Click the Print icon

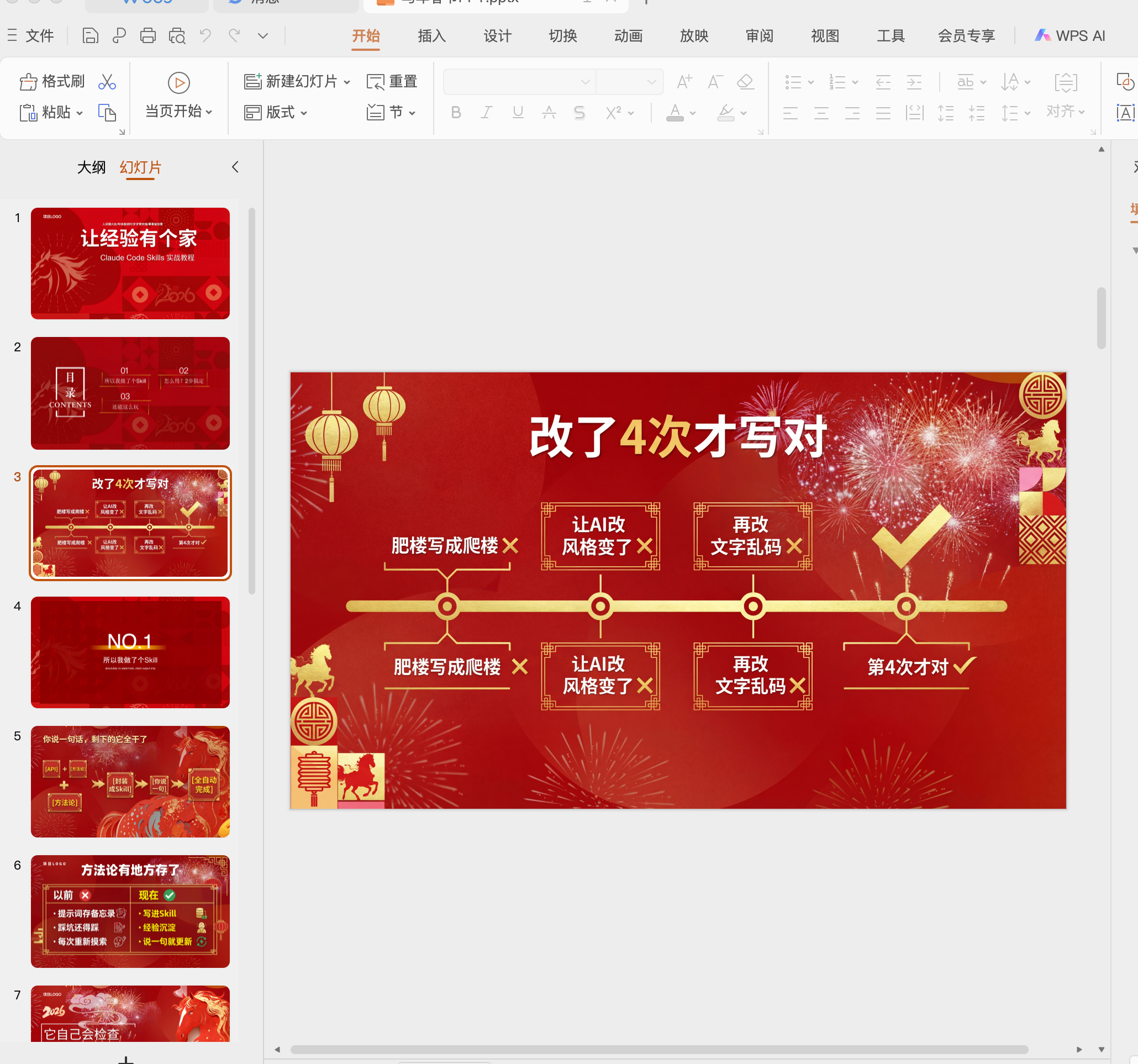[x=147, y=35]
